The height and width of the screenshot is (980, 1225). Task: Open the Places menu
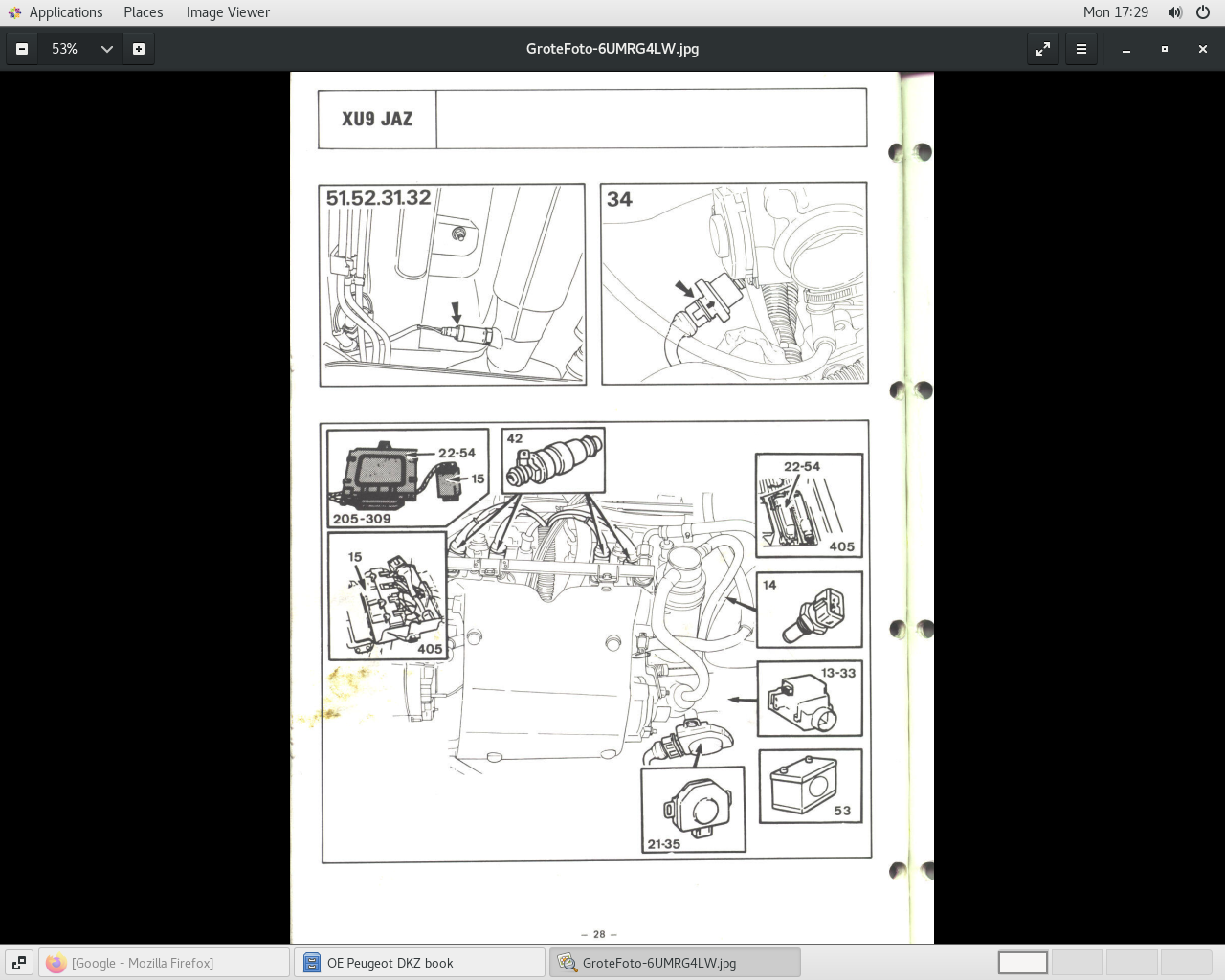click(144, 12)
